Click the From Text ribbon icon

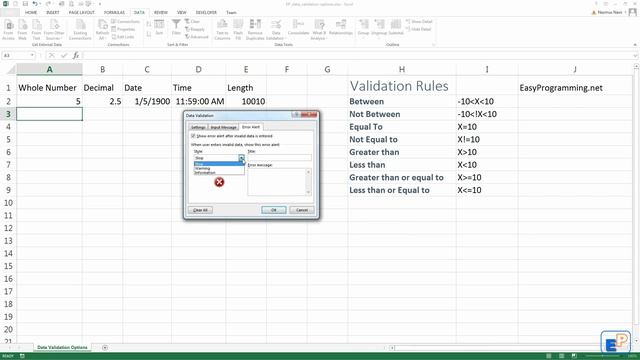point(36,29)
